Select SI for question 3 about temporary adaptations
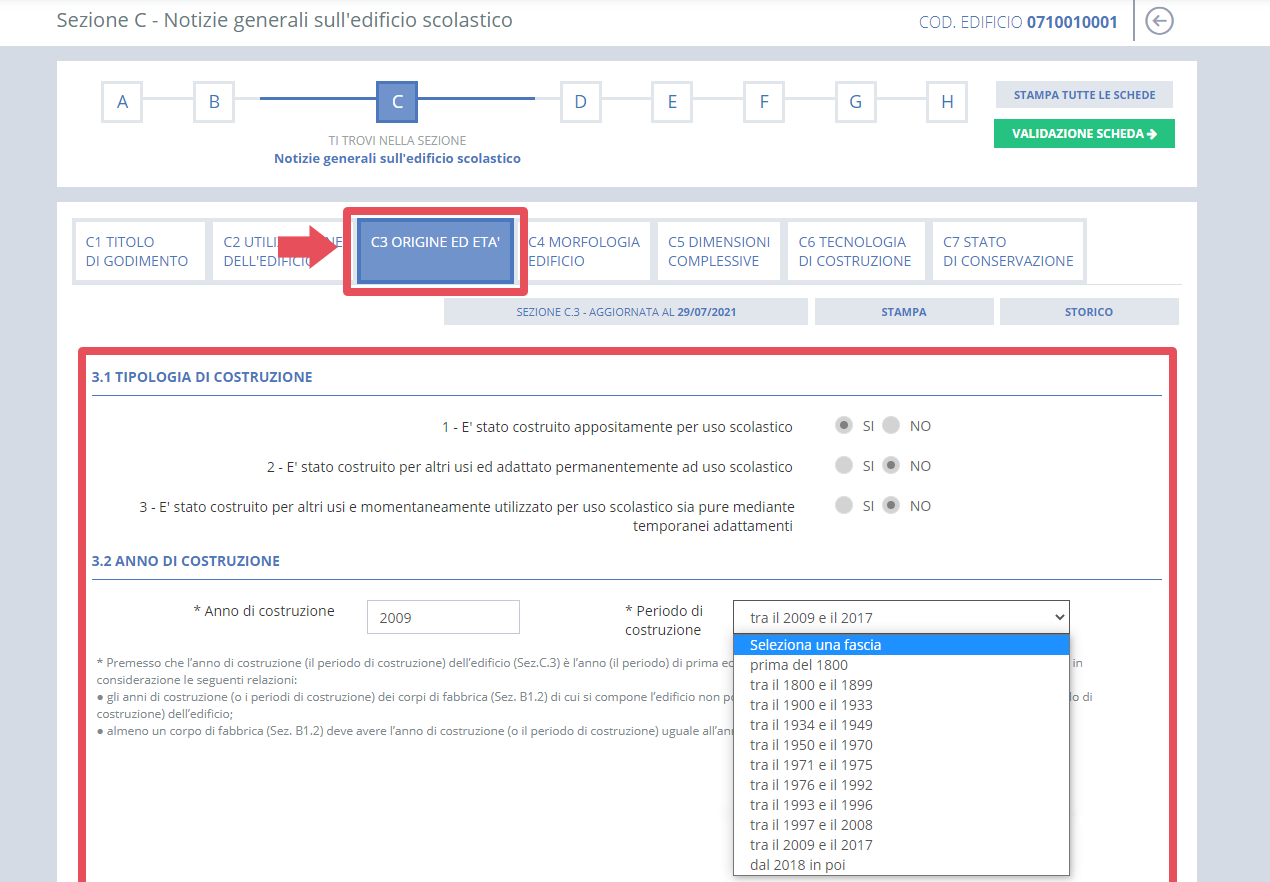Screen dimensions: 1270x882 click(x=843, y=505)
